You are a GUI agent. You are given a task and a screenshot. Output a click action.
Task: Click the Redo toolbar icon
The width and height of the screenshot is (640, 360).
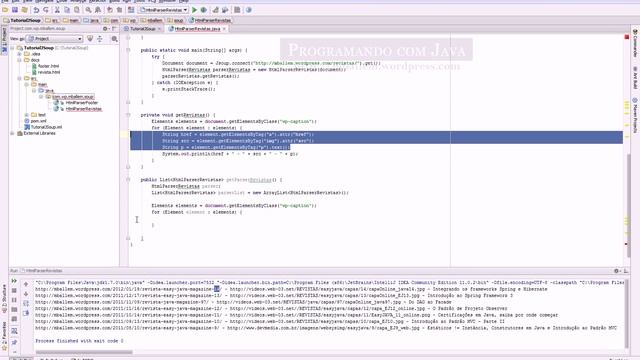46,10
